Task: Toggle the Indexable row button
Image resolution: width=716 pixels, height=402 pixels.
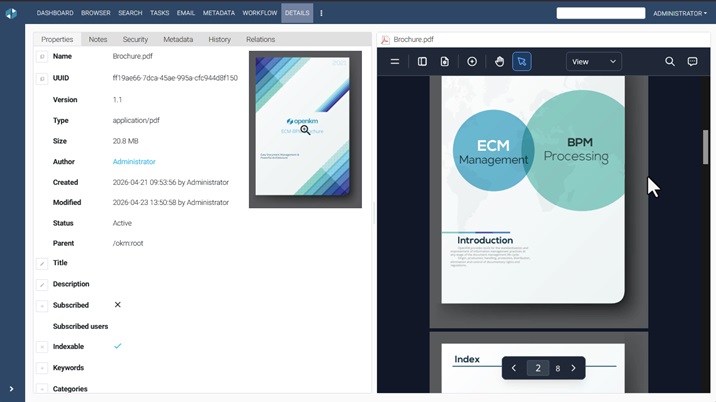Action: pyautogui.click(x=42, y=347)
